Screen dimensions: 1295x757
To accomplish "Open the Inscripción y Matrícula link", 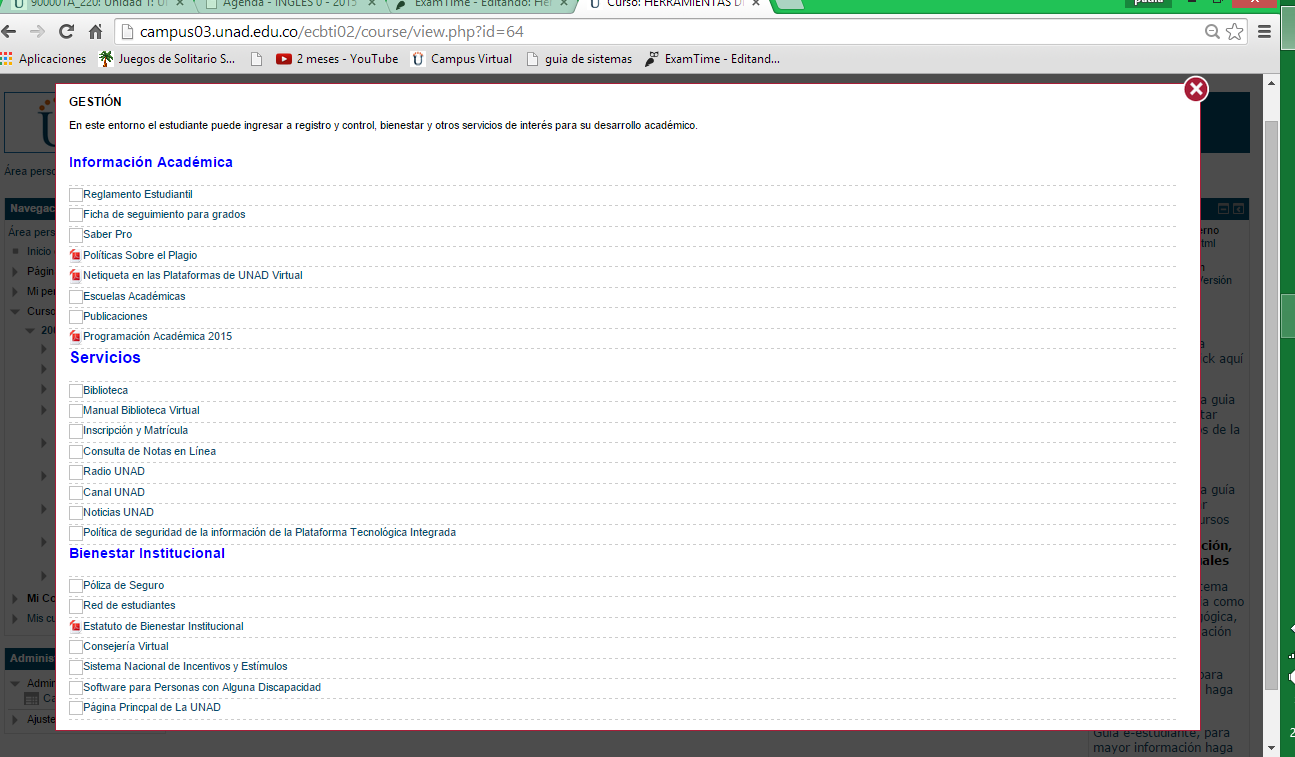I will point(135,431).
